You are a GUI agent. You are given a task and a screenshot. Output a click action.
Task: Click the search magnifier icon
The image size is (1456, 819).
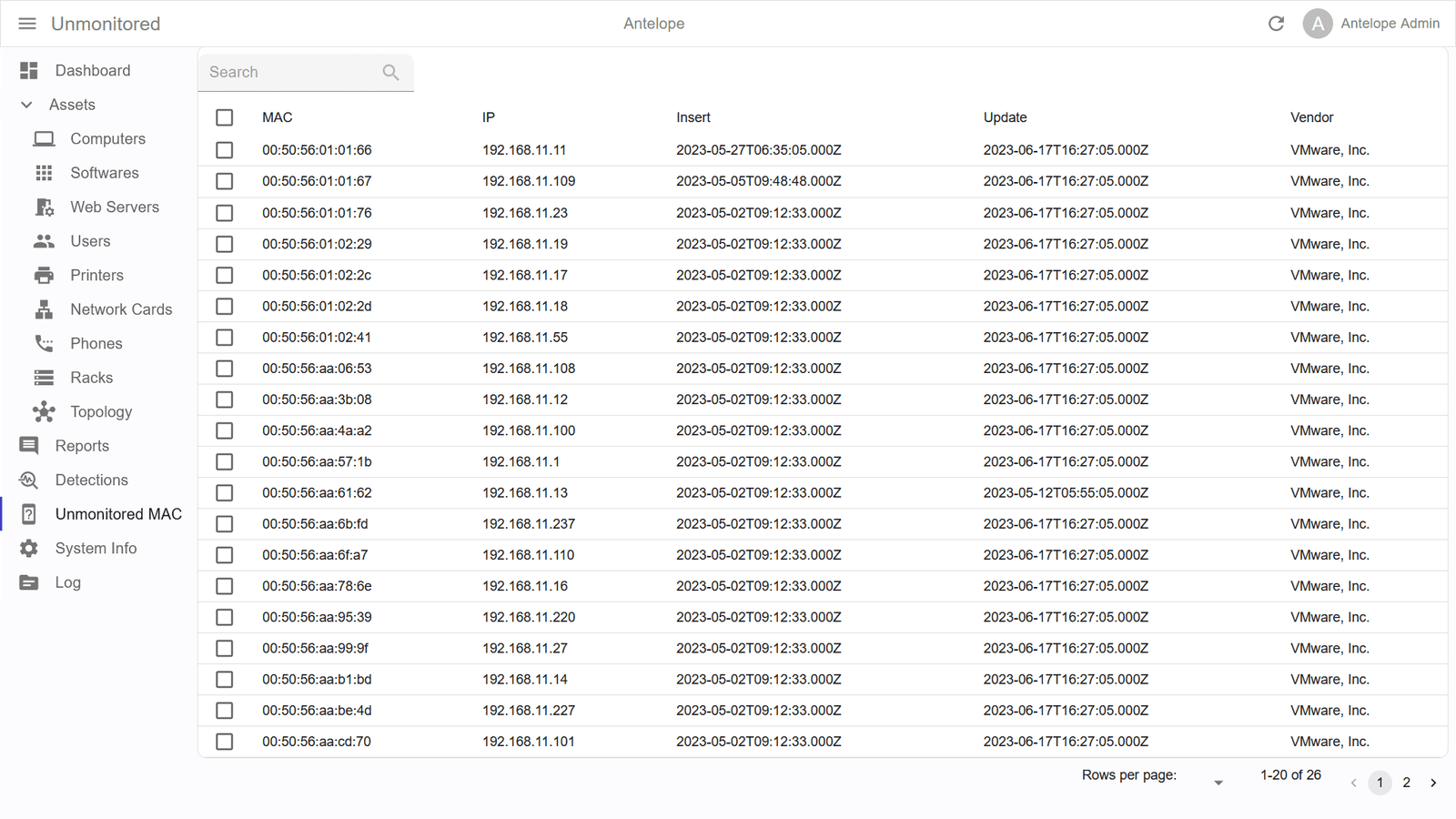coord(390,72)
